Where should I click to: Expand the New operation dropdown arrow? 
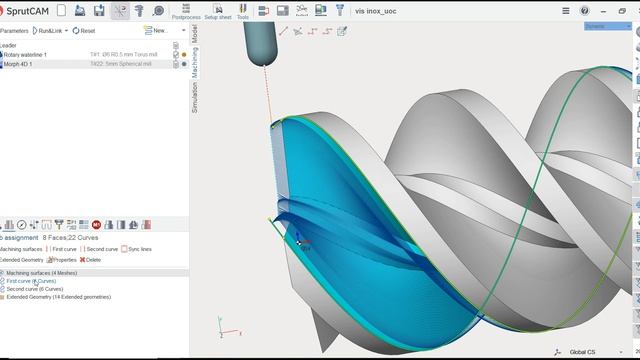click(184, 30)
